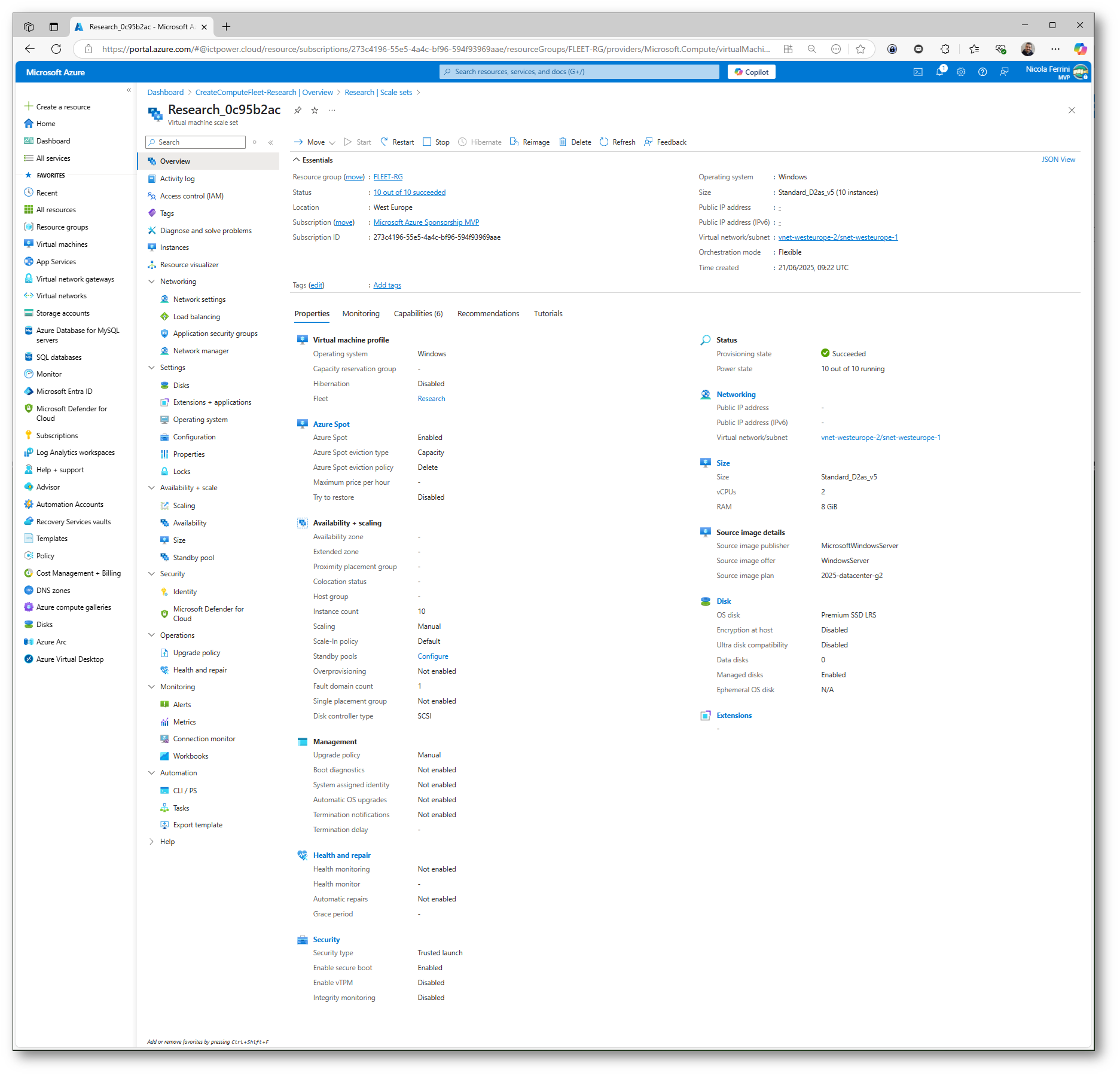The image size is (1120, 1076).
Task: Open more options ellipsis beside title
Action: pos(332,110)
